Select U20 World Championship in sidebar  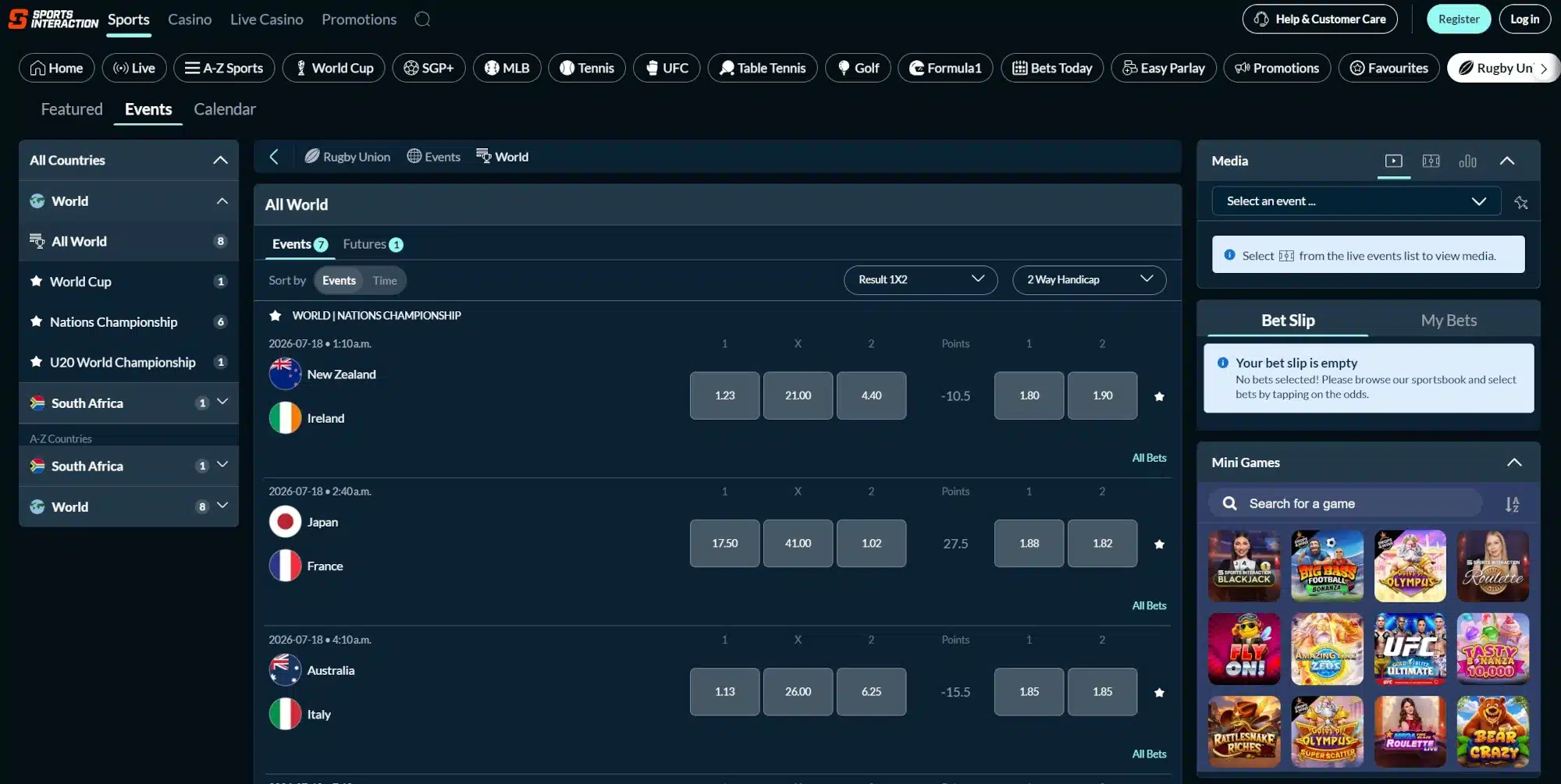click(x=129, y=363)
